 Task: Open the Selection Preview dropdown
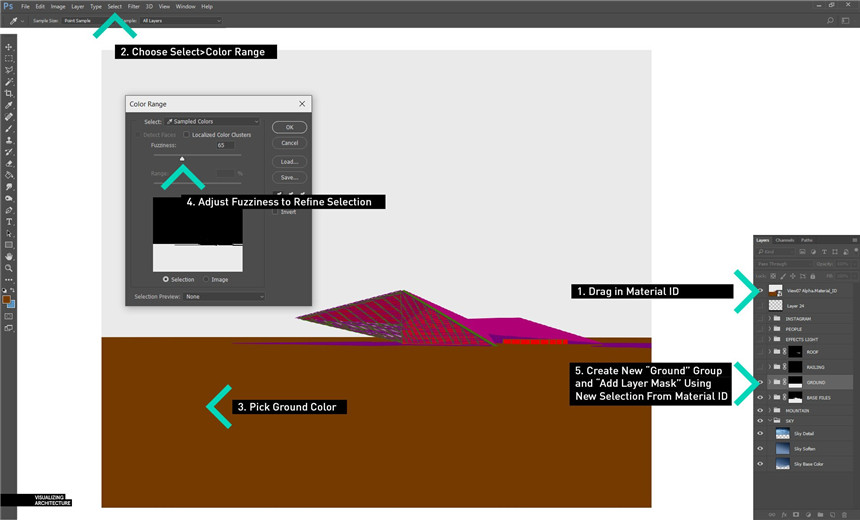(x=224, y=297)
